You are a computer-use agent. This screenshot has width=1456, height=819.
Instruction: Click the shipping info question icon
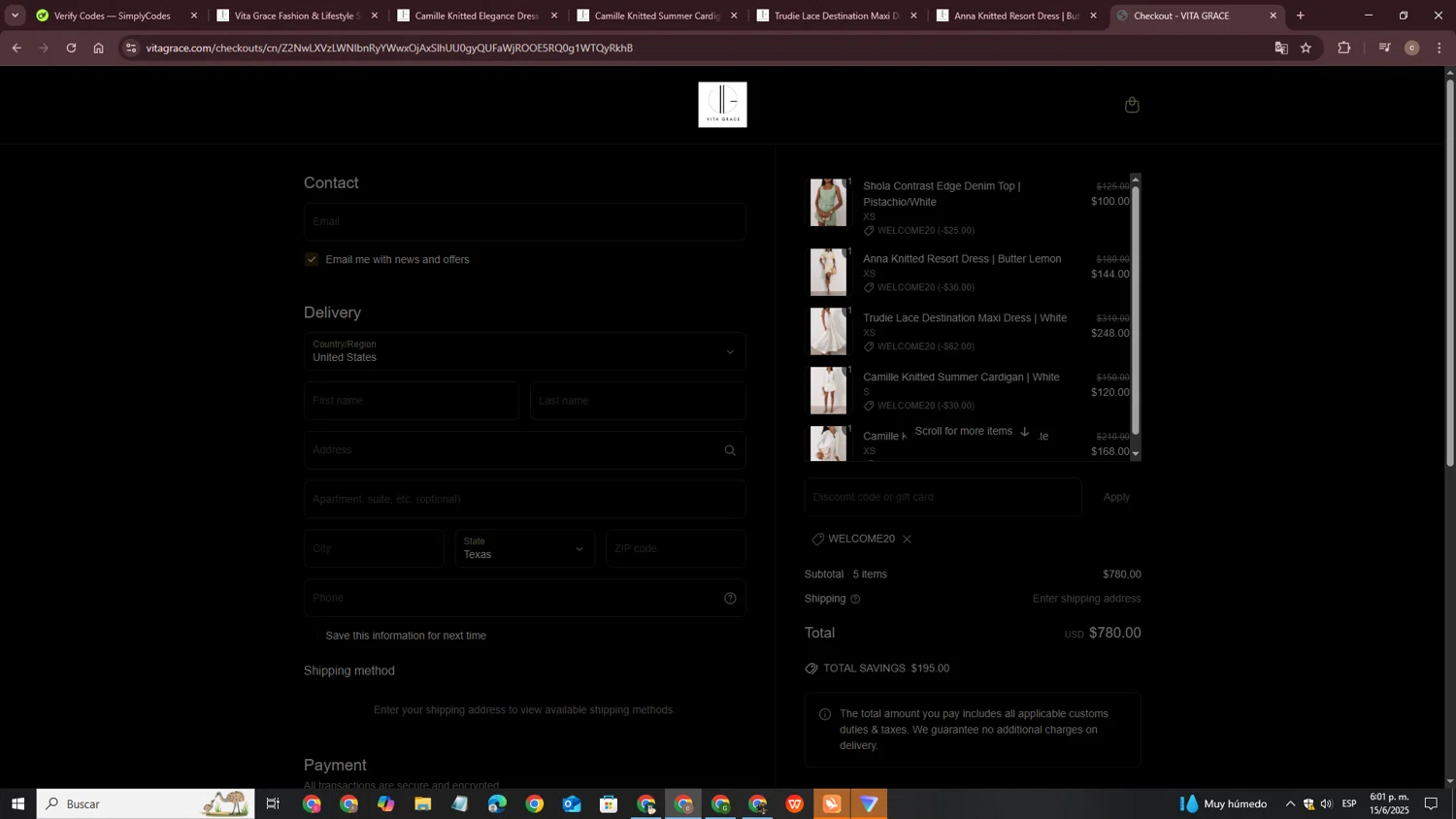tap(855, 600)
